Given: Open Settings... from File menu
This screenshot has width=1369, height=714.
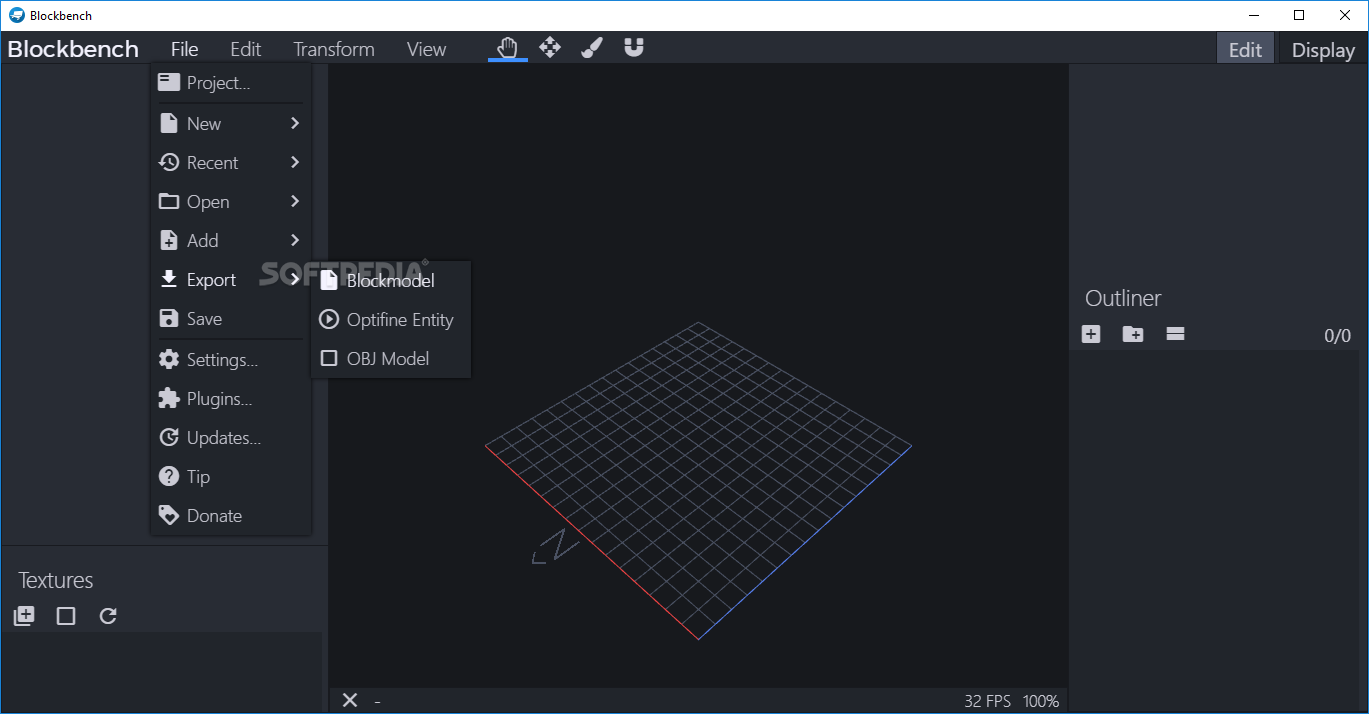Looking at the screenshot, I should tap(230, 359).
